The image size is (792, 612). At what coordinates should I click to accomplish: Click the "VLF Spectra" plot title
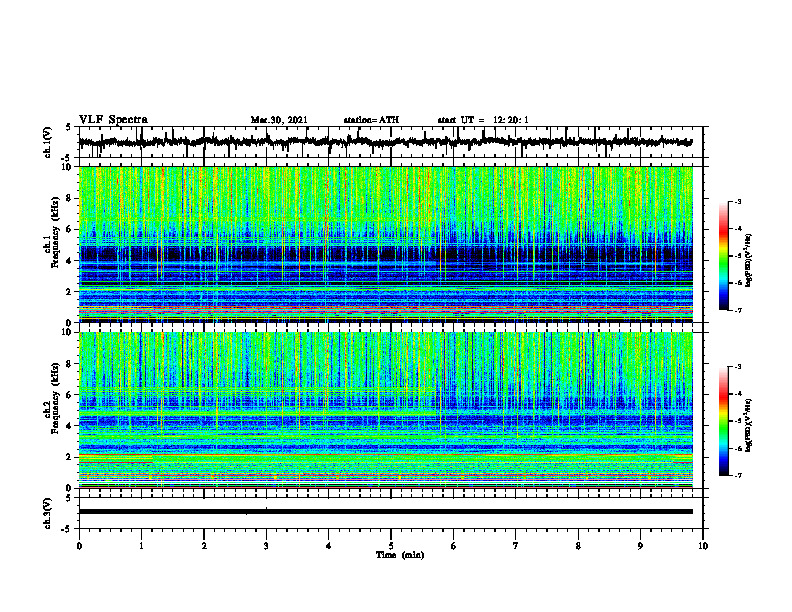pyautogui.click(x=113, y=120)
